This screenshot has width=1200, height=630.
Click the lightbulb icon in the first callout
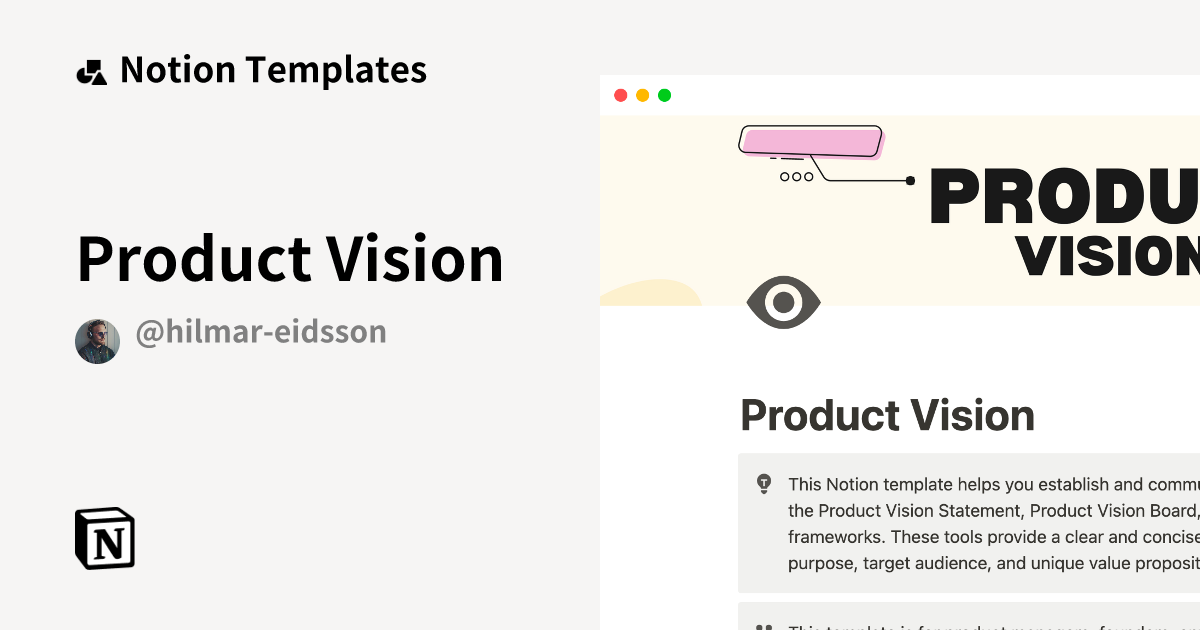[x=765, y=483]
